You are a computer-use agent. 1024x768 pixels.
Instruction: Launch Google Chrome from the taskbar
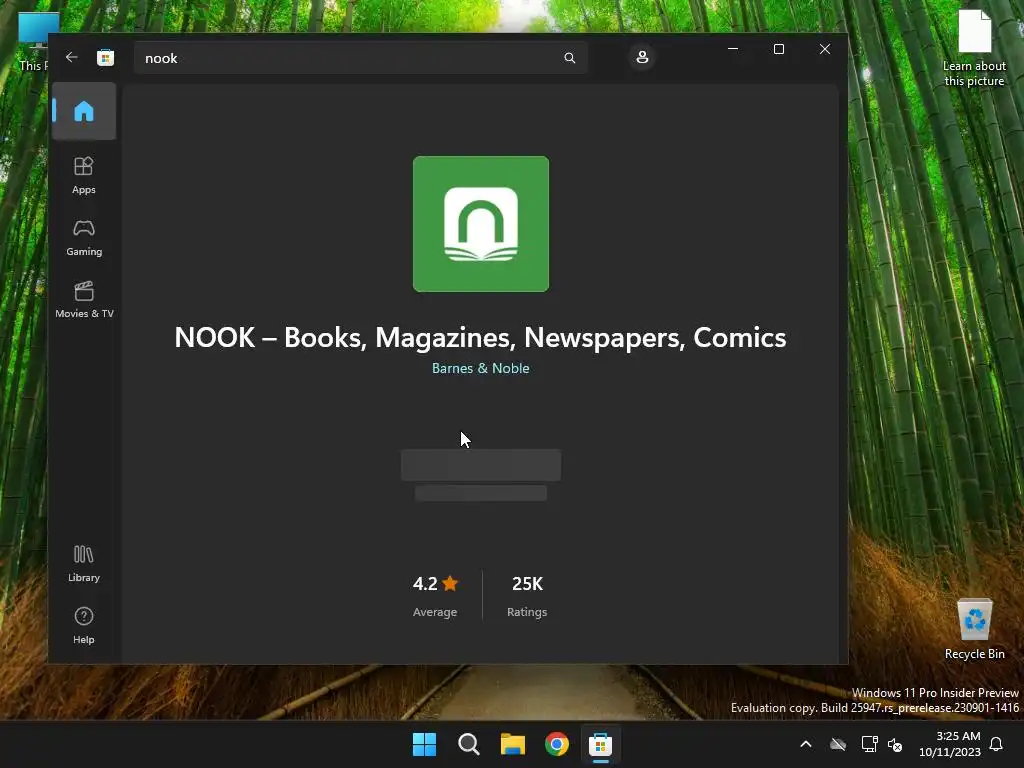tap(557, 744)
